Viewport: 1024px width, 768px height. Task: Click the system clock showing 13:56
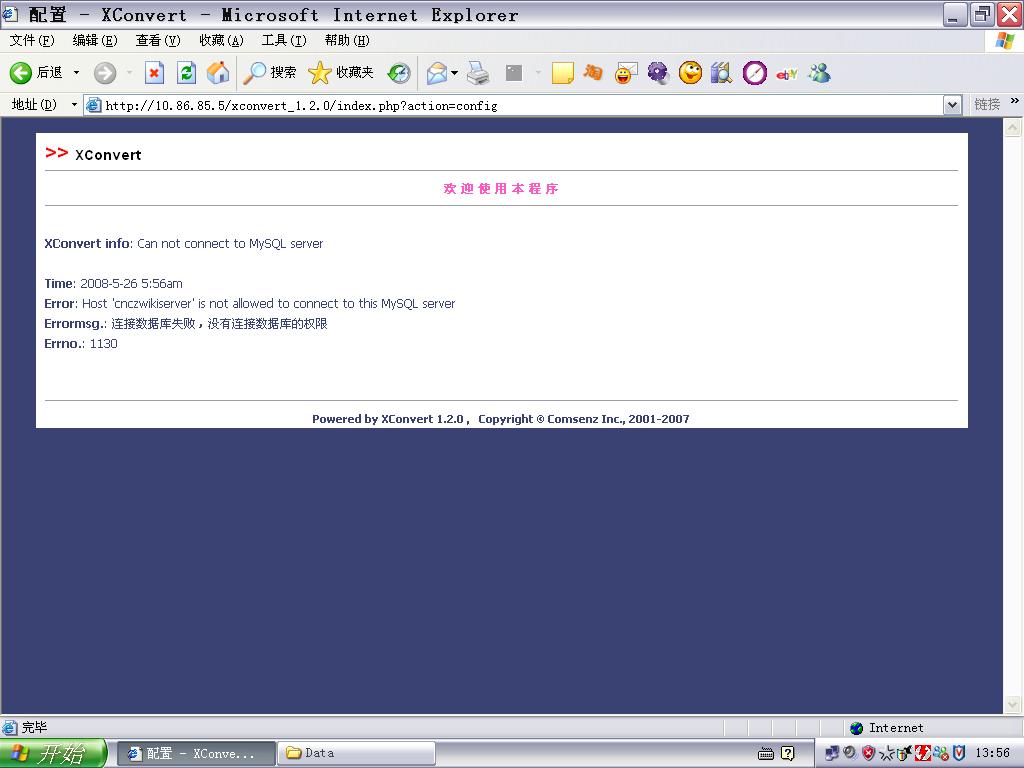992,754
